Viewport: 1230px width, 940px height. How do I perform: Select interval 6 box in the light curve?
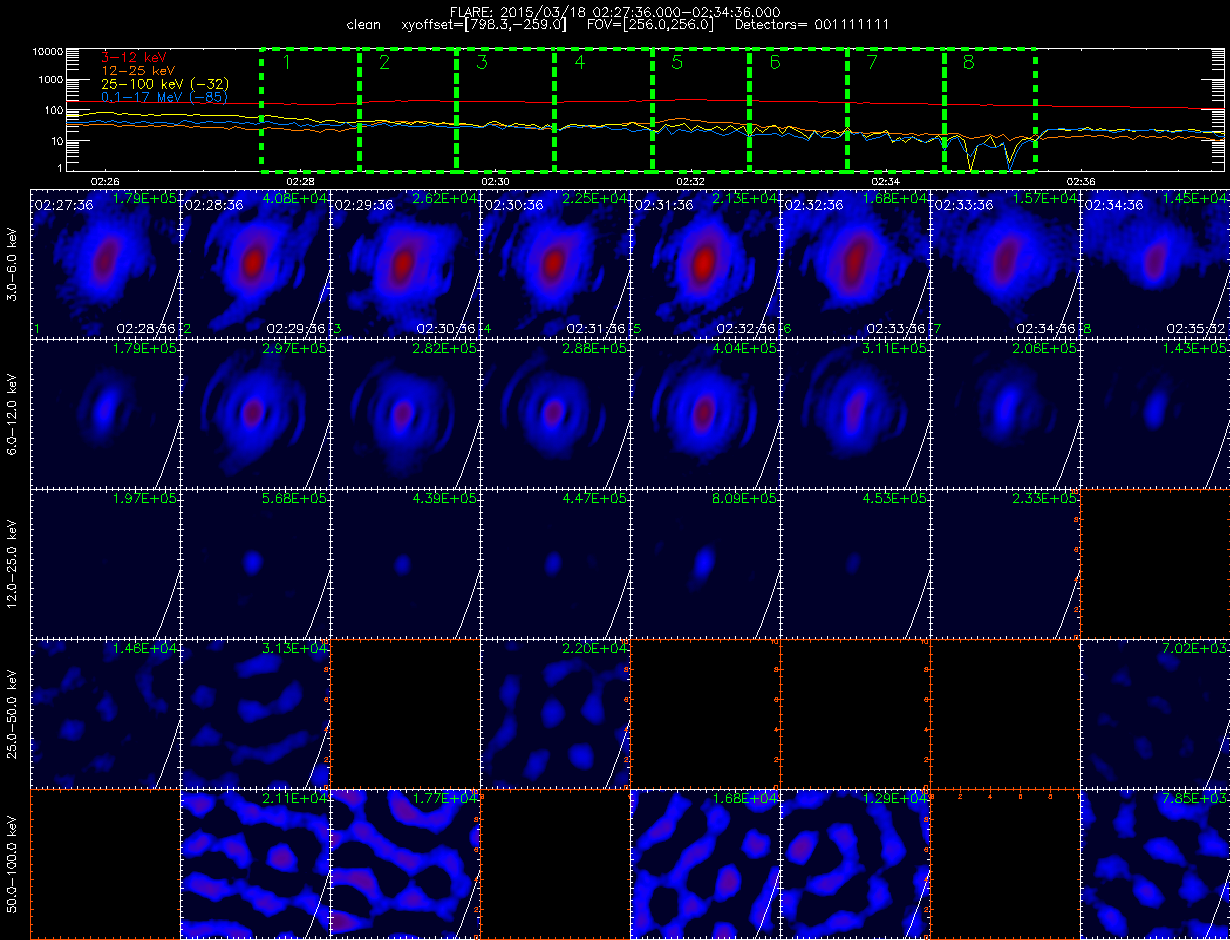click(x=799, y=109)
